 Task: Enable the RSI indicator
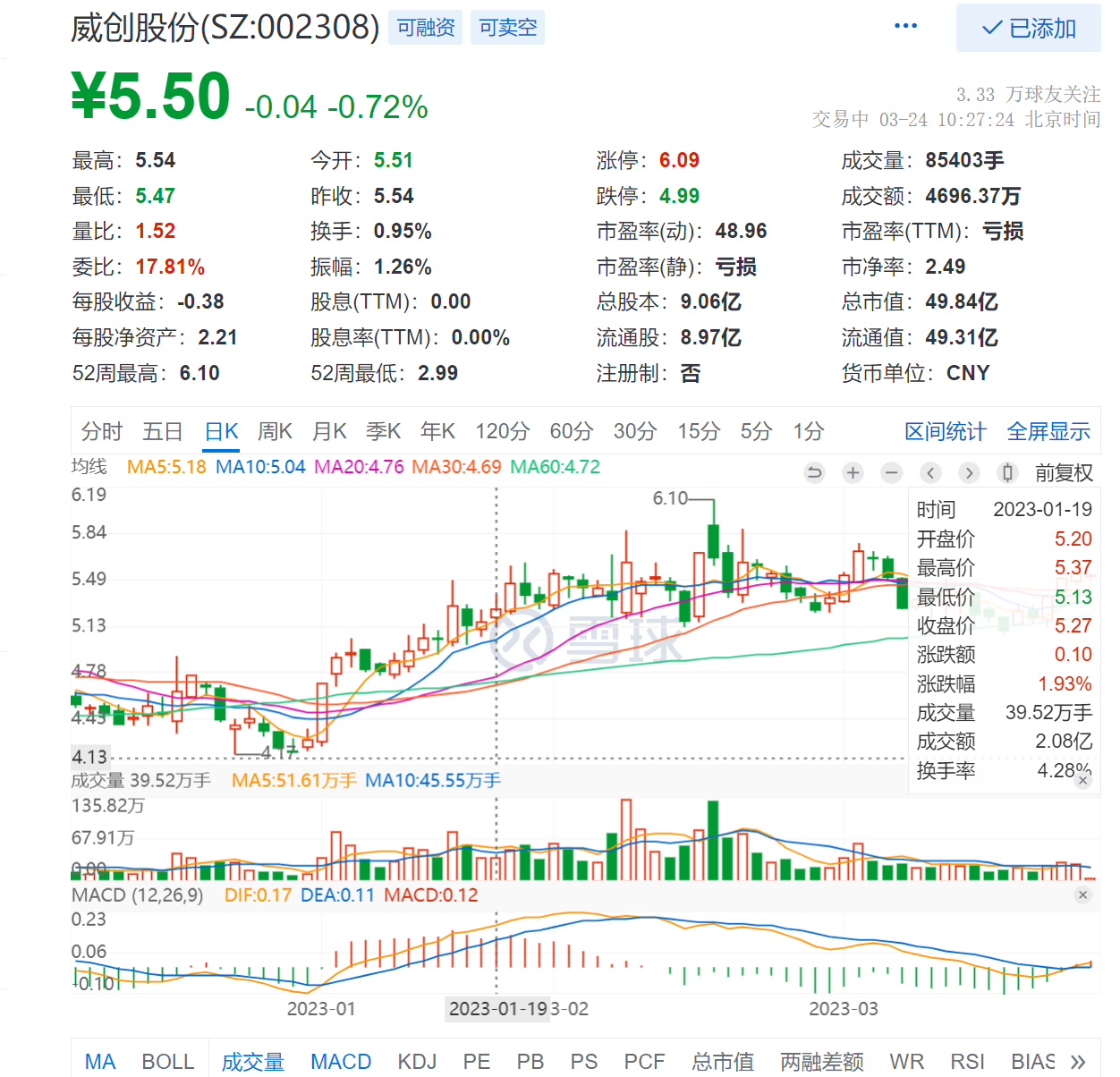pos(968,1062)
